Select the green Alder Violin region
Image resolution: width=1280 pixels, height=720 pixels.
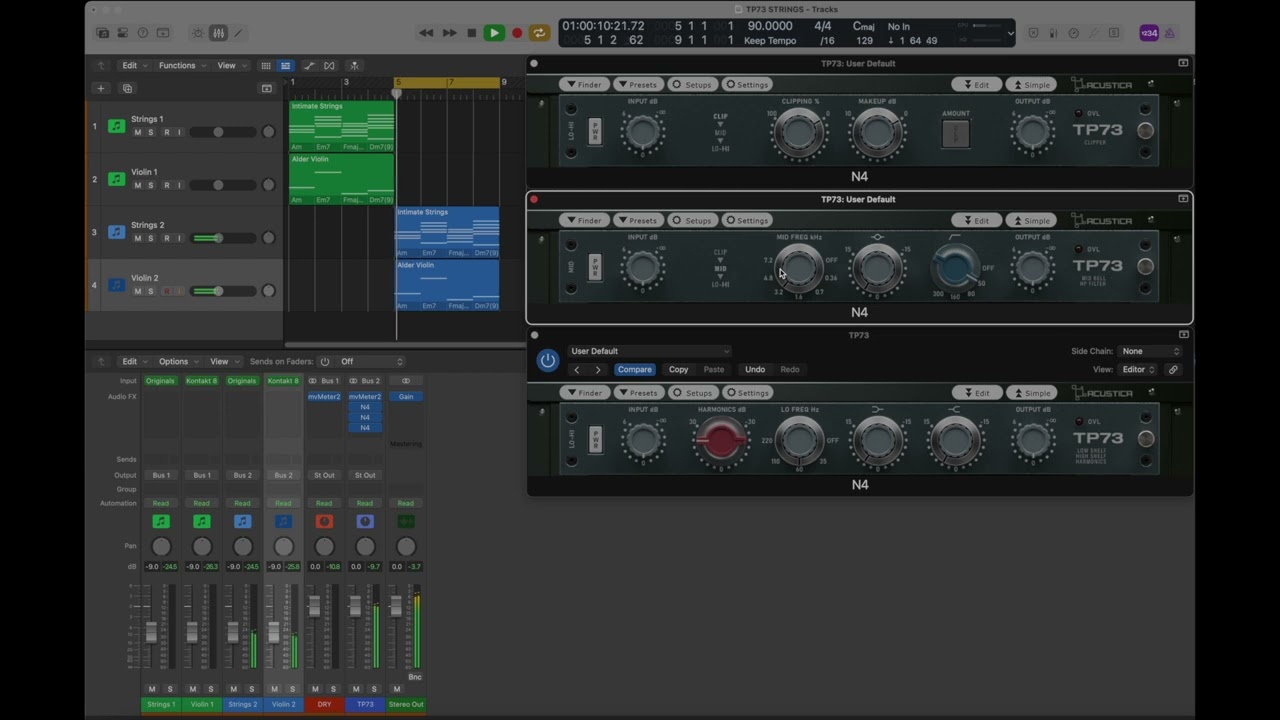tap(342, 179)
